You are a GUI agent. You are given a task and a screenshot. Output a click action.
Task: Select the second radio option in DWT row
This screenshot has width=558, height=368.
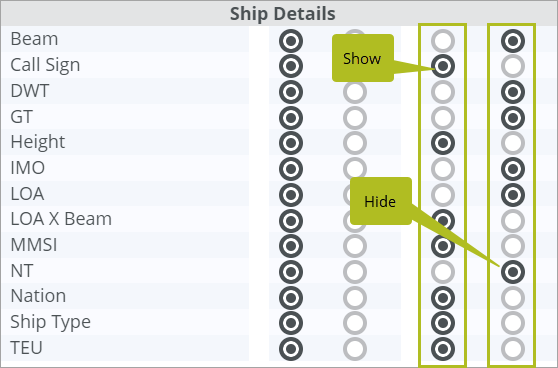pos(355,92)
